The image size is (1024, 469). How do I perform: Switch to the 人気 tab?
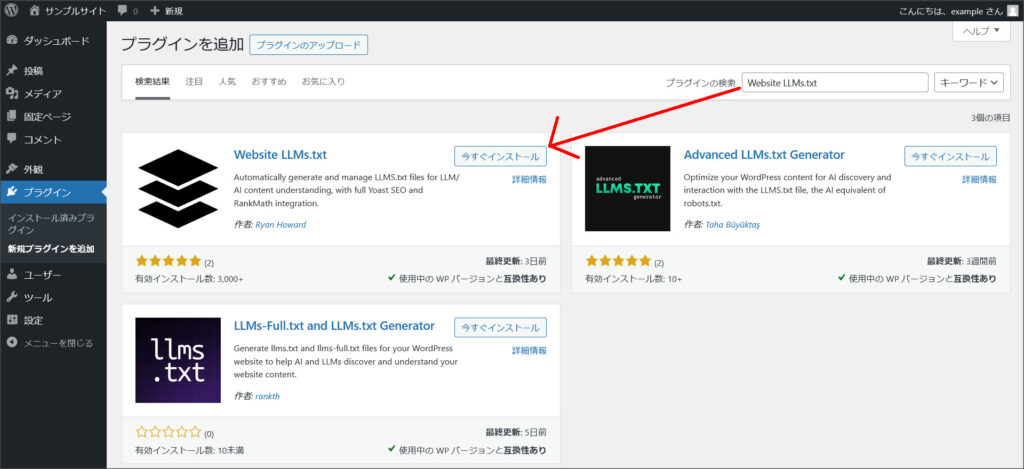pyautogui.click(x=227, y=81)
